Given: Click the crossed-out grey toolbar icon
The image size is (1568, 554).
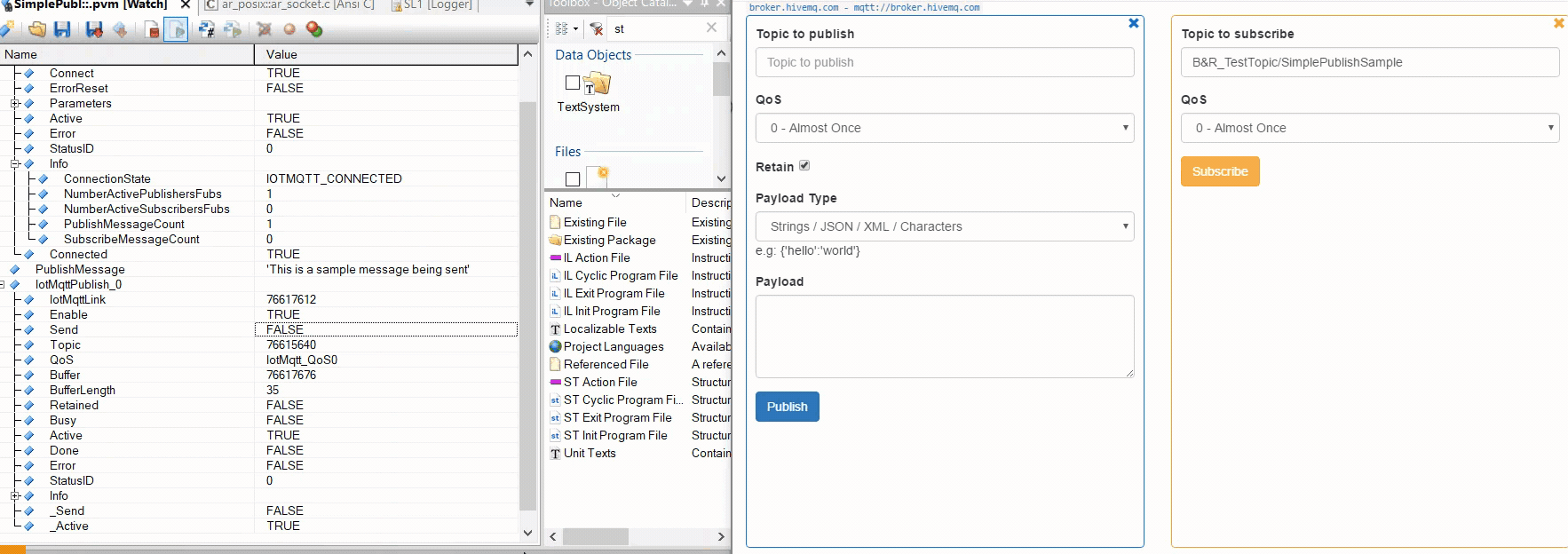Looking at the screenshot, I should point(264,29).
